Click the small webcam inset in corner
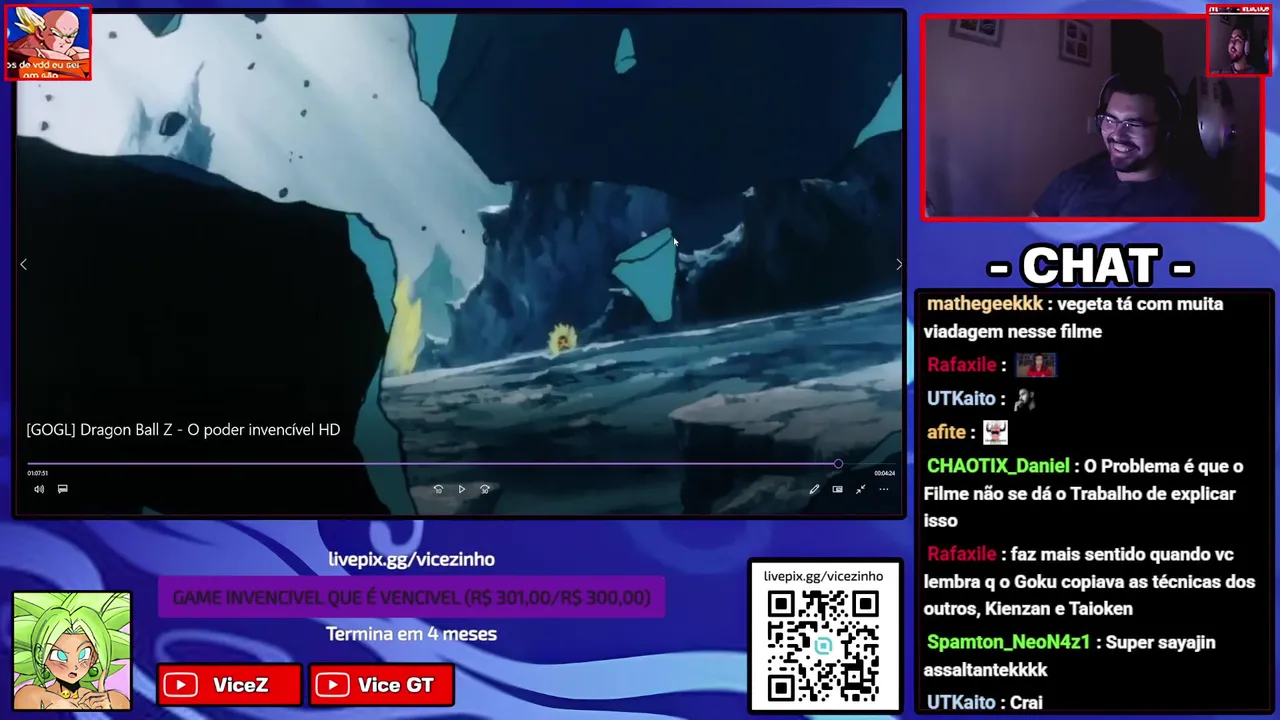 coord(1238,40)
